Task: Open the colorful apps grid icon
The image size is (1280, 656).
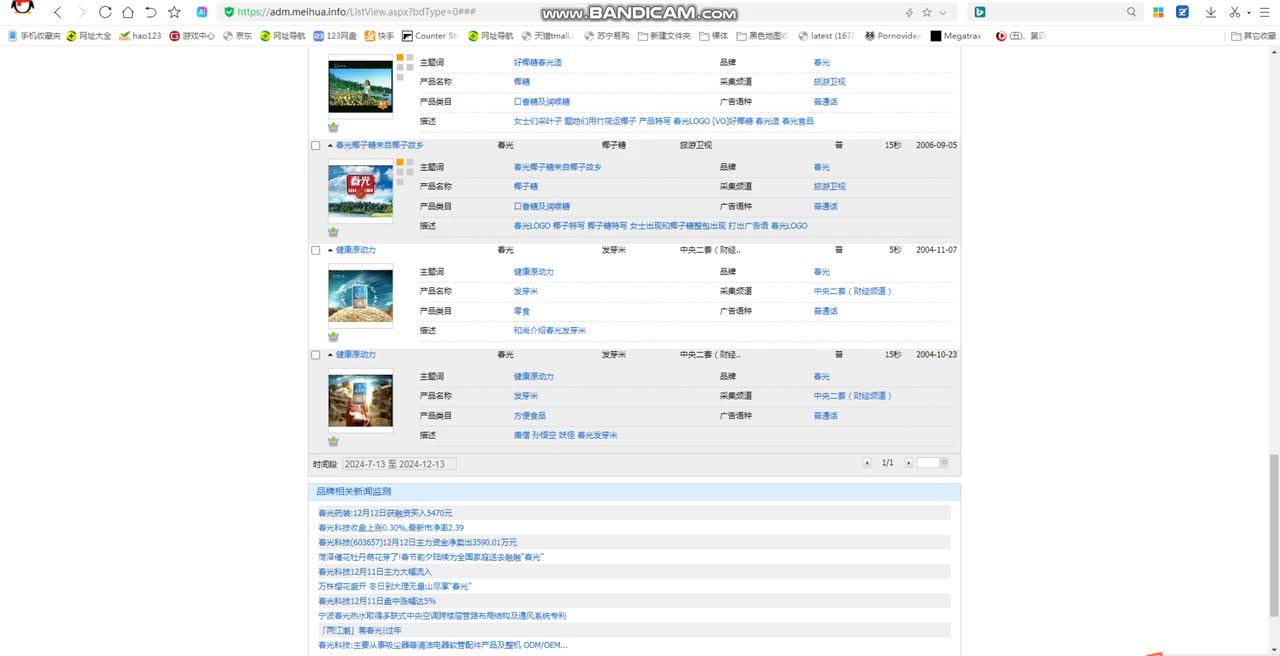Action: [1158, 12]
